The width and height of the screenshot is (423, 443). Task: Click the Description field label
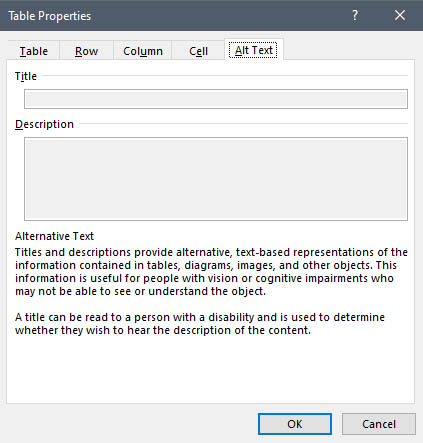click(44, 124)
